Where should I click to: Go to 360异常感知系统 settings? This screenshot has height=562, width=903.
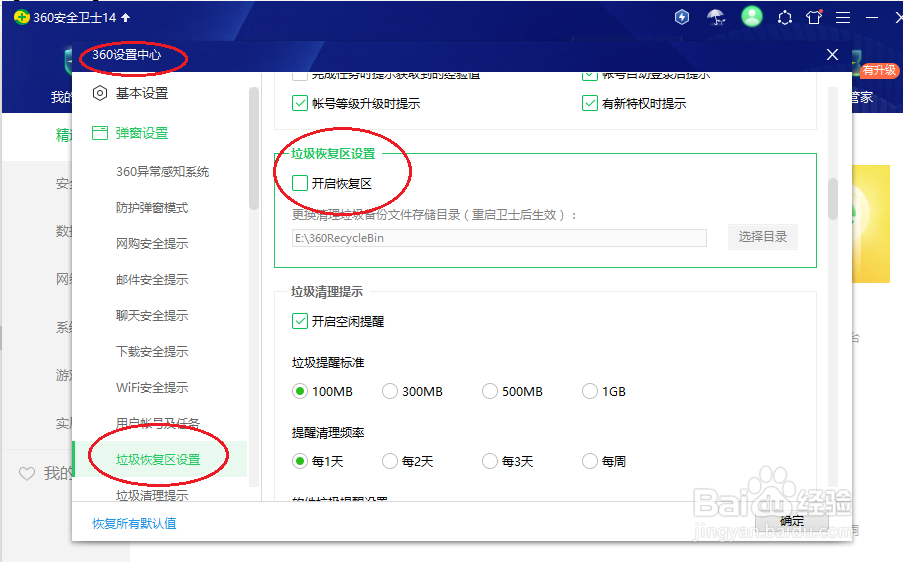click(162, 172)
